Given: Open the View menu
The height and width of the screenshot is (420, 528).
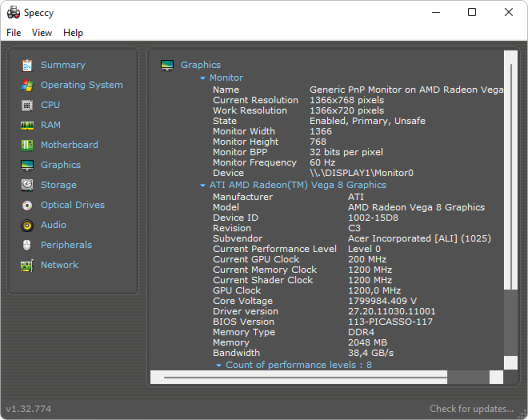Looking at the screenshot, I should tap(42, 33).
